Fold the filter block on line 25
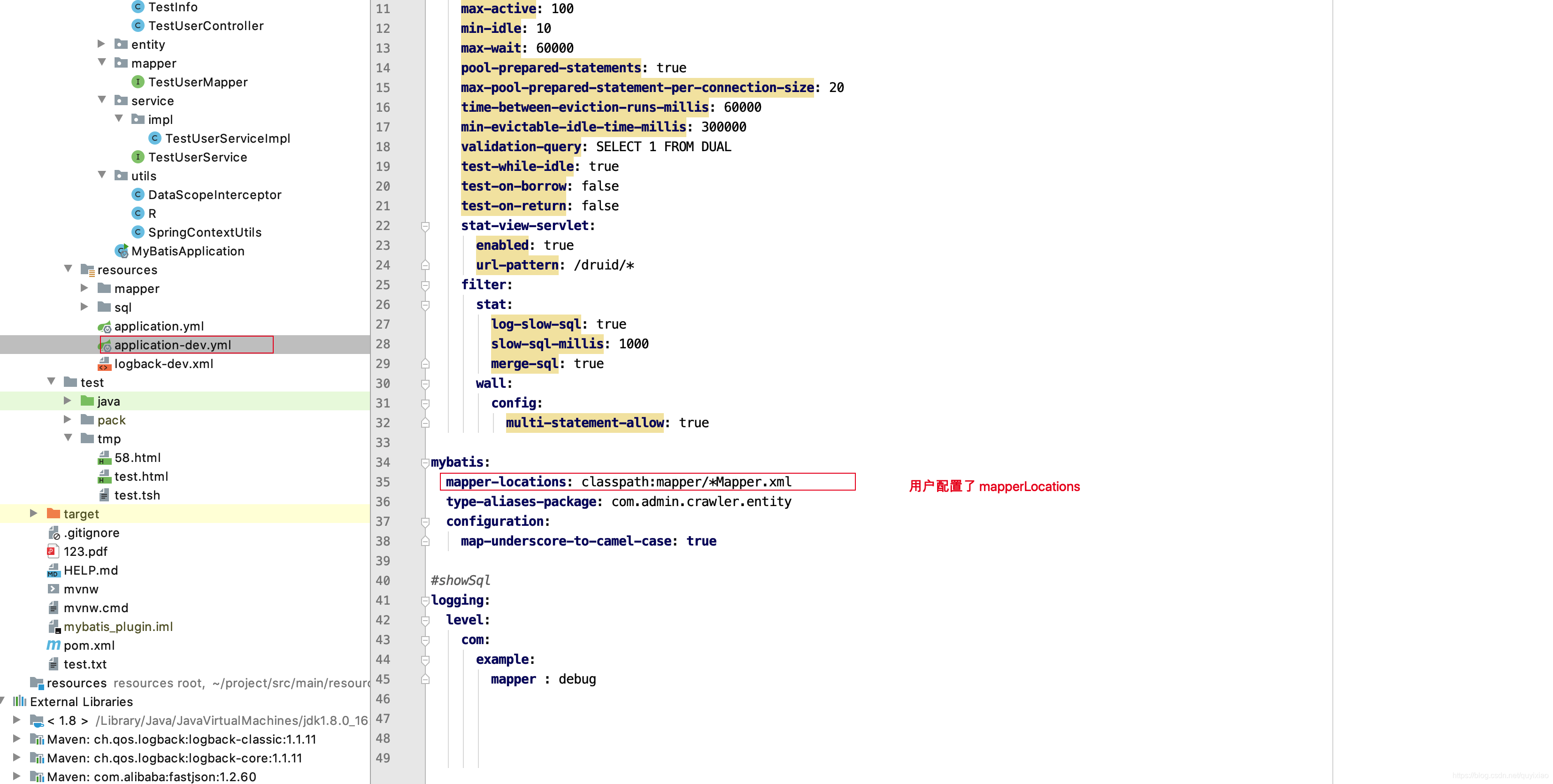1553x784 pixels. (x=425, y=285)
